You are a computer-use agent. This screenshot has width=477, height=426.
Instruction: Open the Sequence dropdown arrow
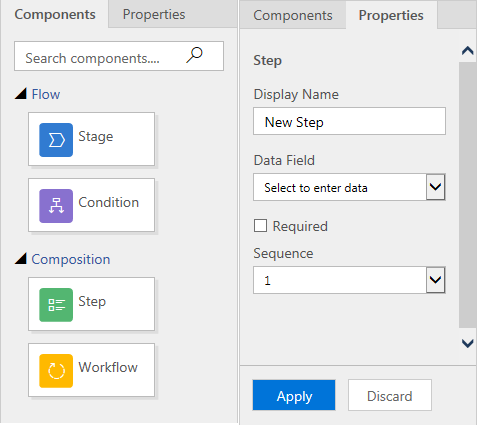pos(435,280)
